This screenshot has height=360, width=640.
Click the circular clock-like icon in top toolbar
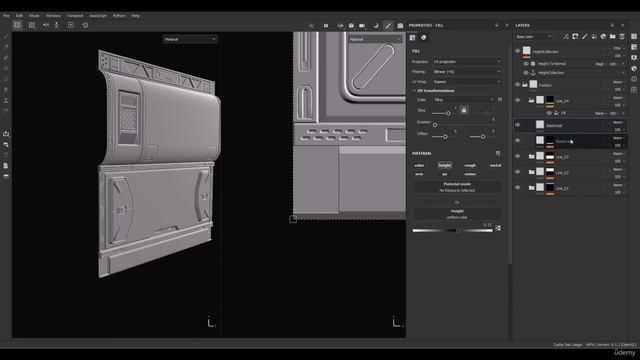tap(85, 25)
